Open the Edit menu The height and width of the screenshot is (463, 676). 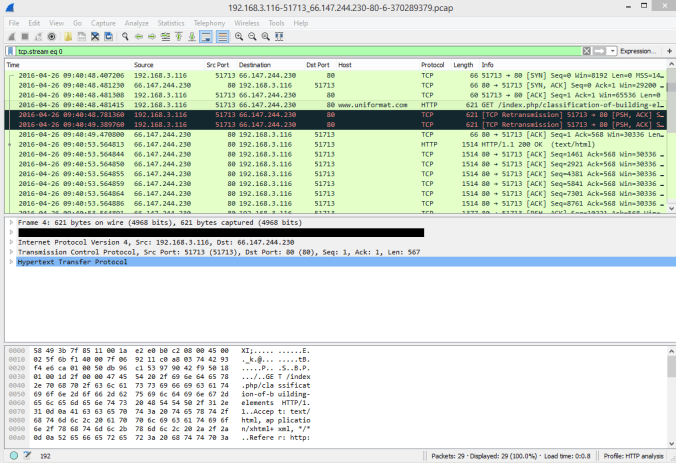[34, 23]
